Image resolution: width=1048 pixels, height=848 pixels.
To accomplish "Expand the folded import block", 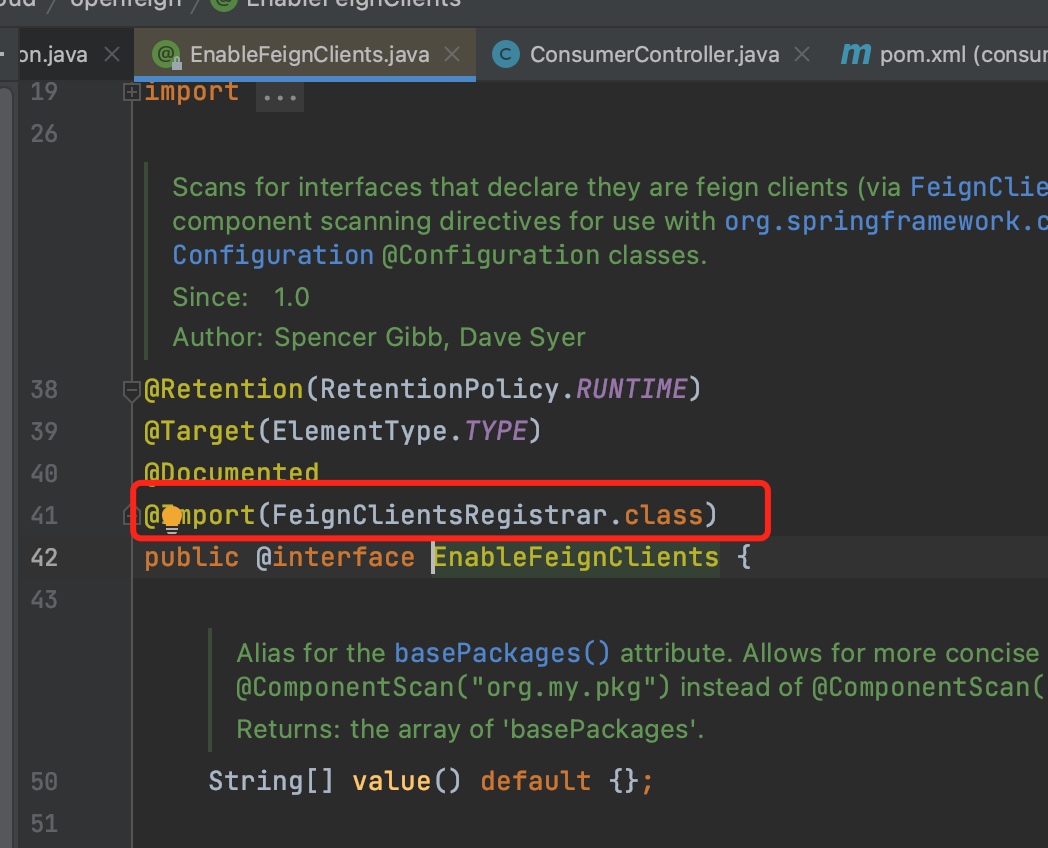I will (x=131, y=92).
